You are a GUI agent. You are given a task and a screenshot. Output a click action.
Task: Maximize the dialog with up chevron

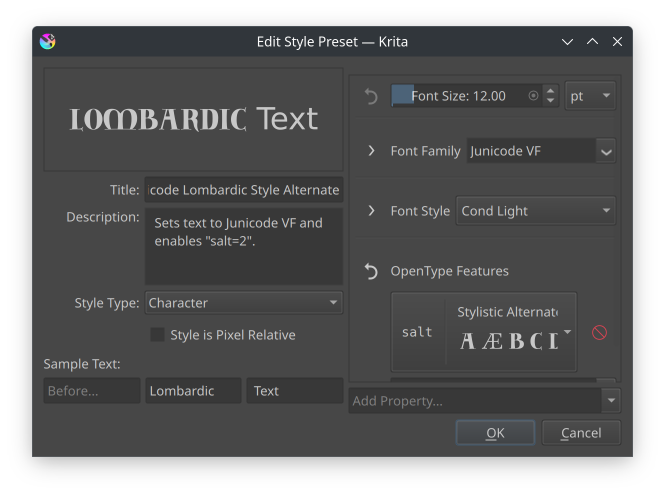(x=592, y=42)
